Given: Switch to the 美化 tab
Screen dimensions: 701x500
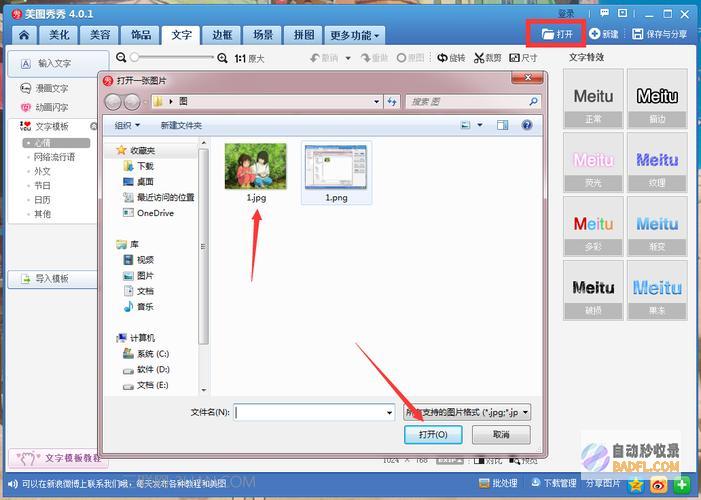Looking at the screenshot, I should point(59,35).
